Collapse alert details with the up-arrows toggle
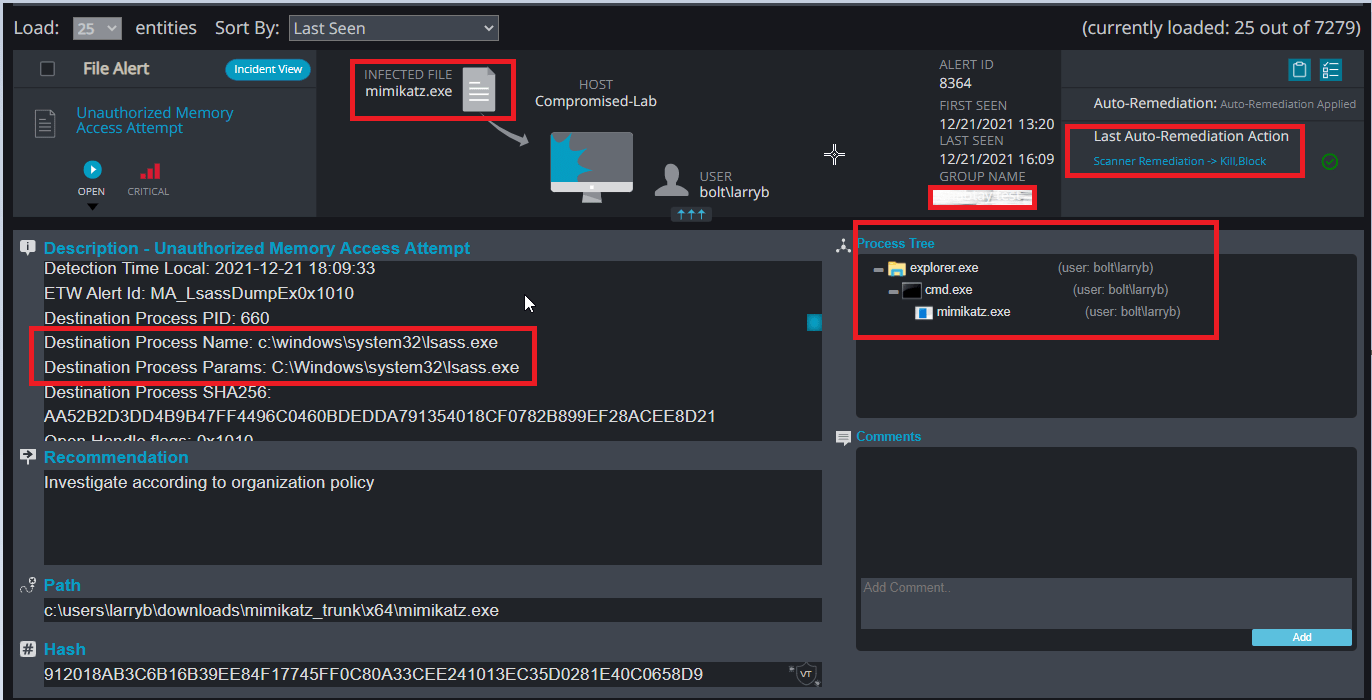The image size is (1372, 700). click(x=691, y=214)
